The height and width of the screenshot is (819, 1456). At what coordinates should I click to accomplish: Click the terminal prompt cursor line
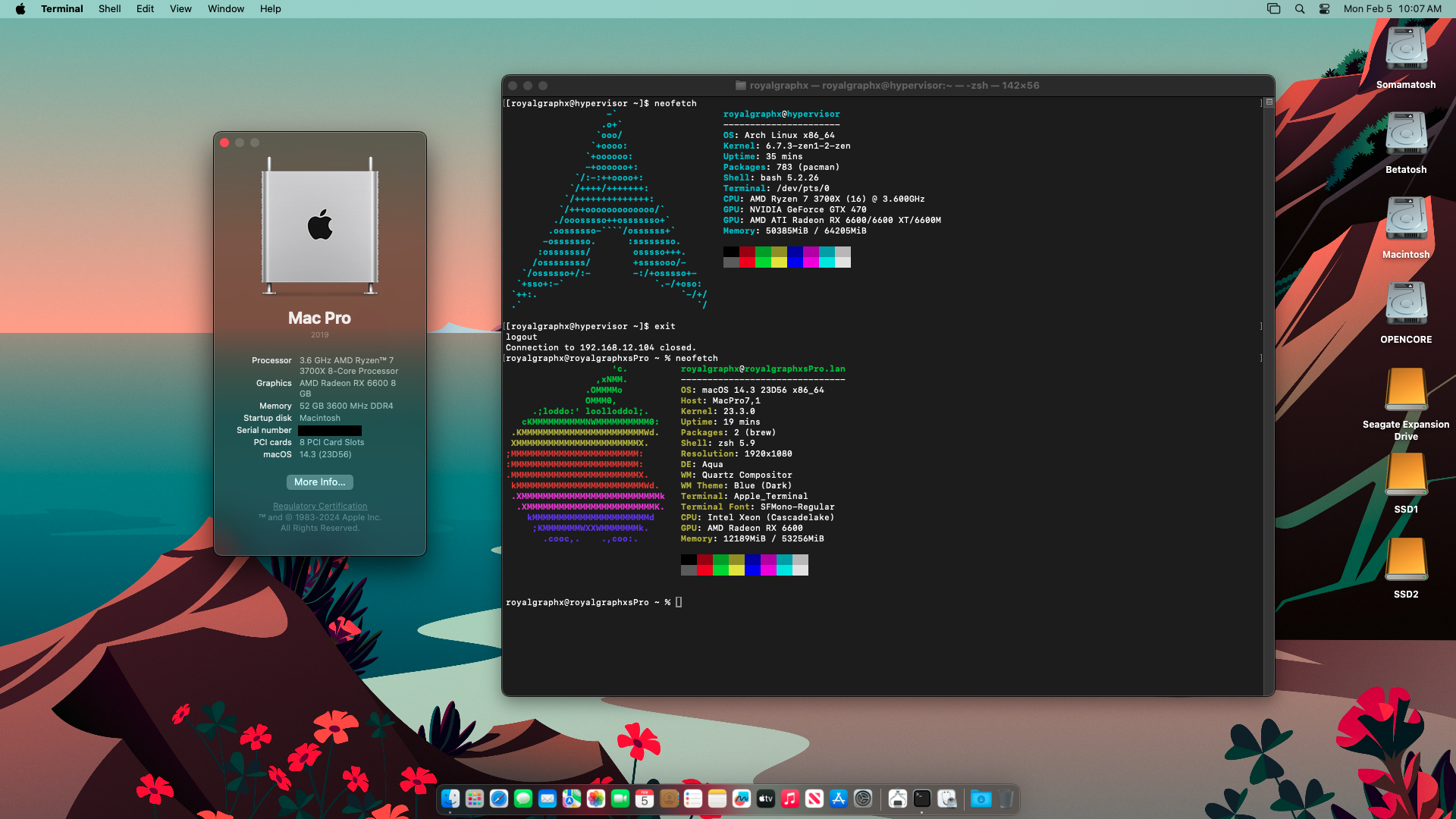click(594, 603)
